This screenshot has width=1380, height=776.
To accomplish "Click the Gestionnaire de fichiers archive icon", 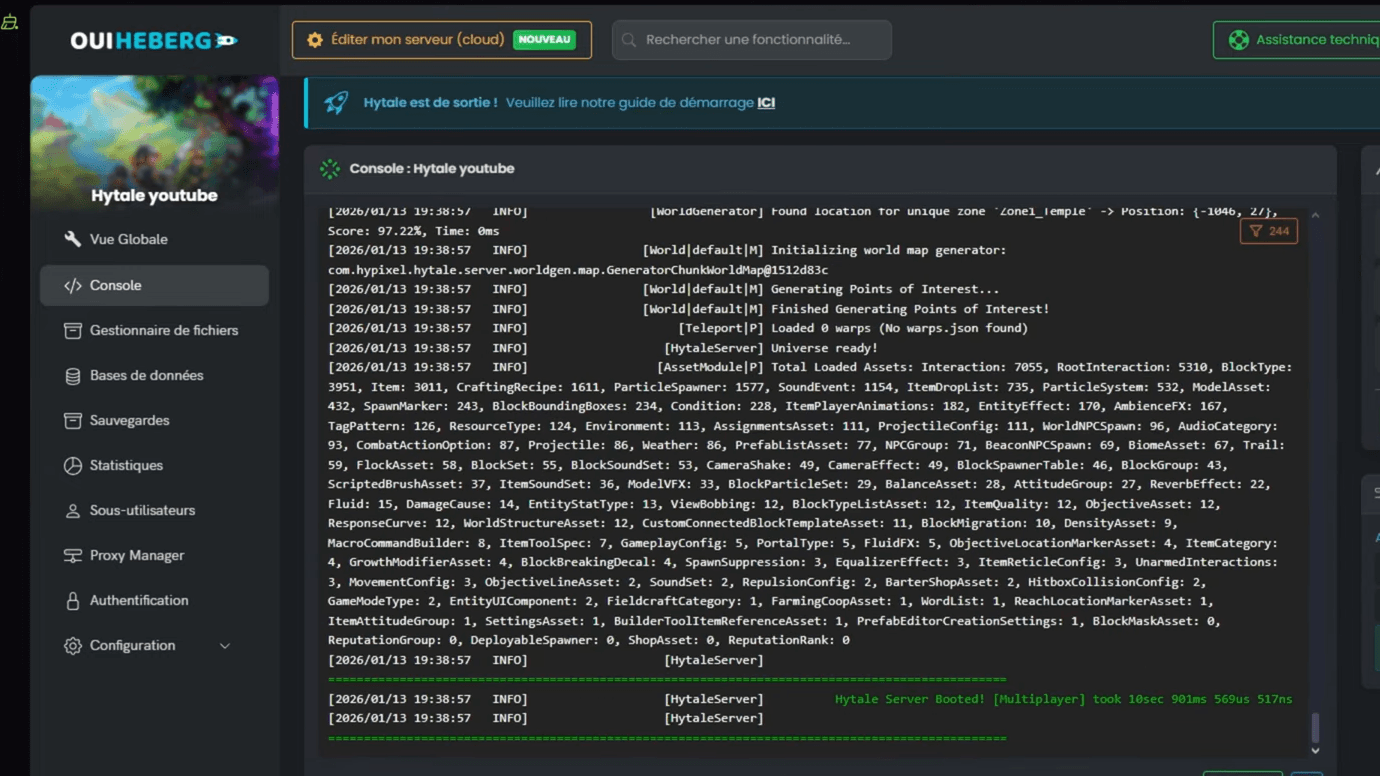I will click(72, 330).
